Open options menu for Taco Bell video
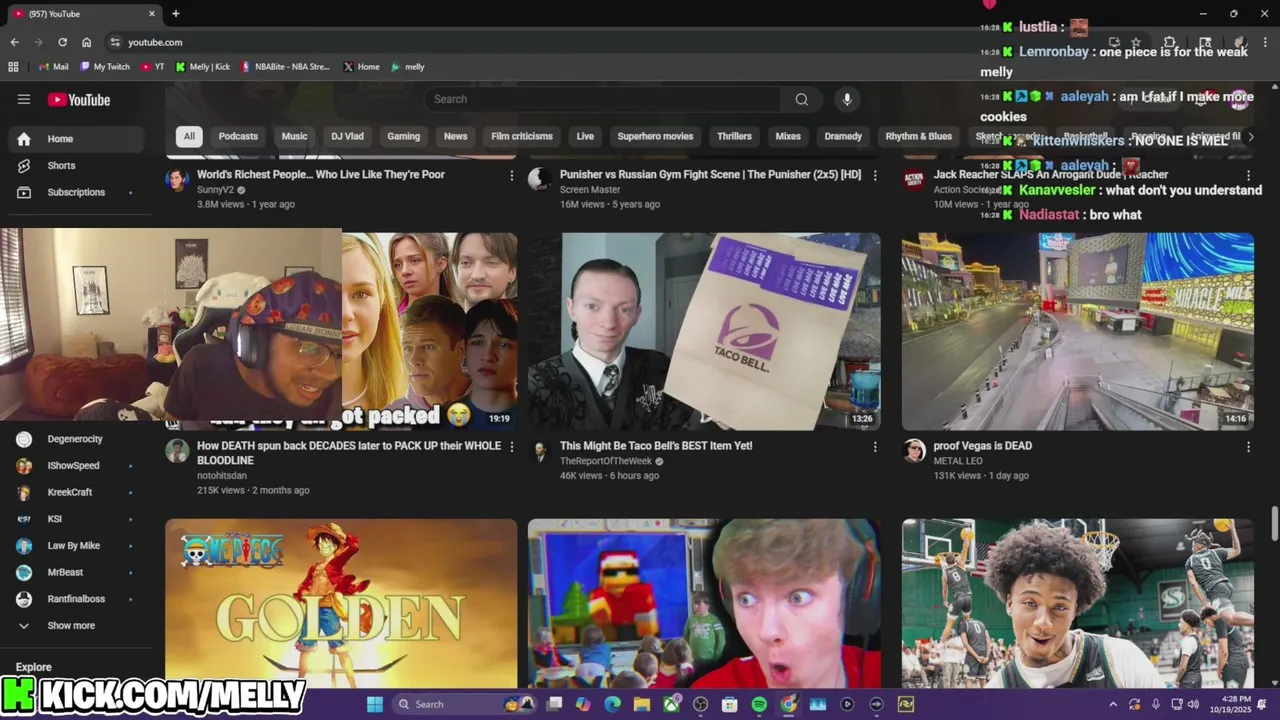This screenshot has width=1280, height=720. tap(875, 447)
